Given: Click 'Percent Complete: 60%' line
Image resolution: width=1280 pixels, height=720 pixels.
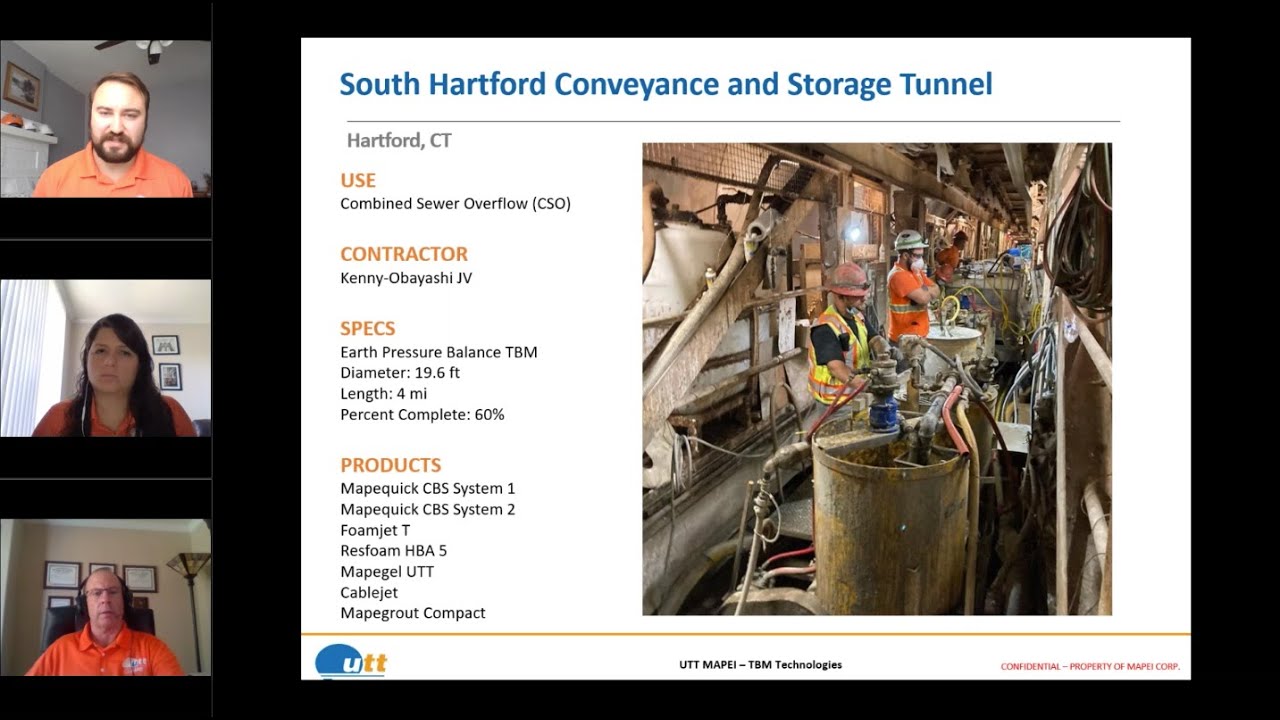Looking at the screenshot, I should click(x=422, y=414).
